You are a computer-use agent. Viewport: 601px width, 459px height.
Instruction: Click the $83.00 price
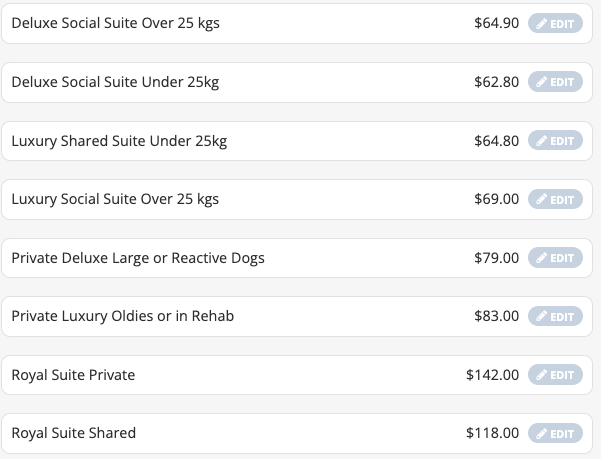pyautogui.click(x=497, y=316)
